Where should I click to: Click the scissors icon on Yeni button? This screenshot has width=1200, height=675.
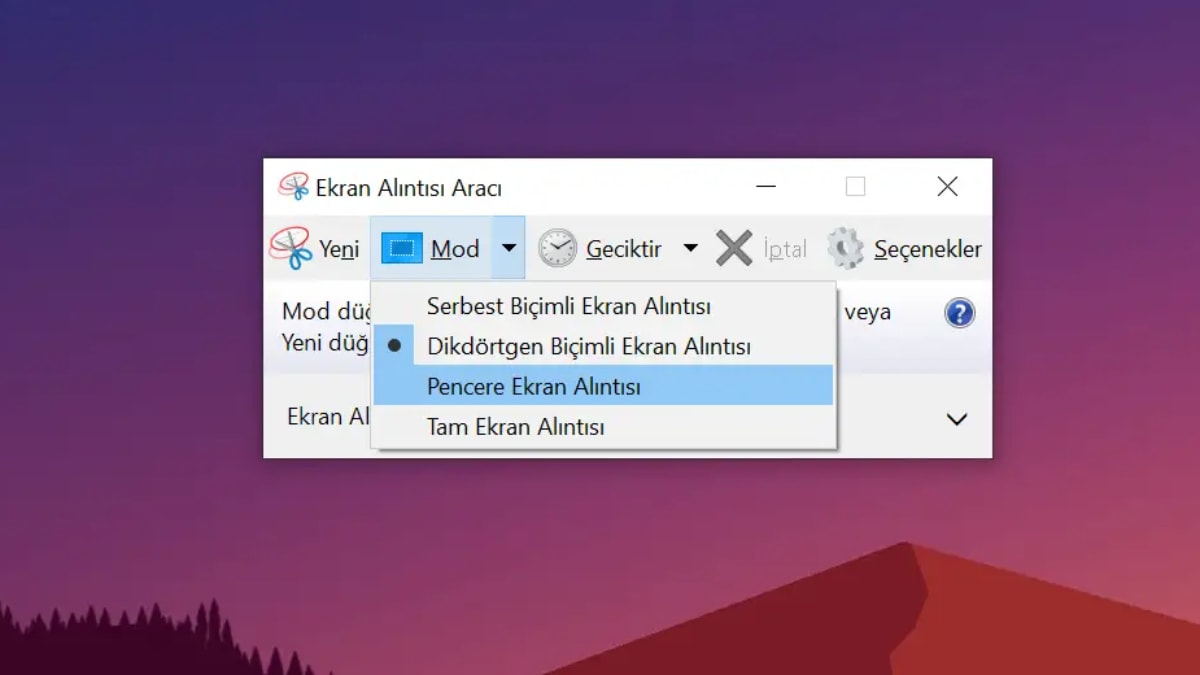click(x=291, y=248)
